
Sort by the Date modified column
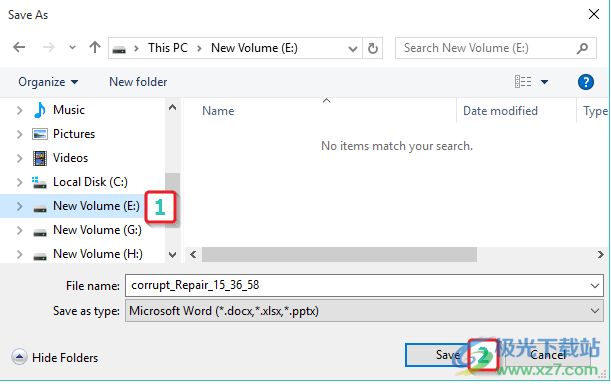pyautogui.click(x=500, y=111)
